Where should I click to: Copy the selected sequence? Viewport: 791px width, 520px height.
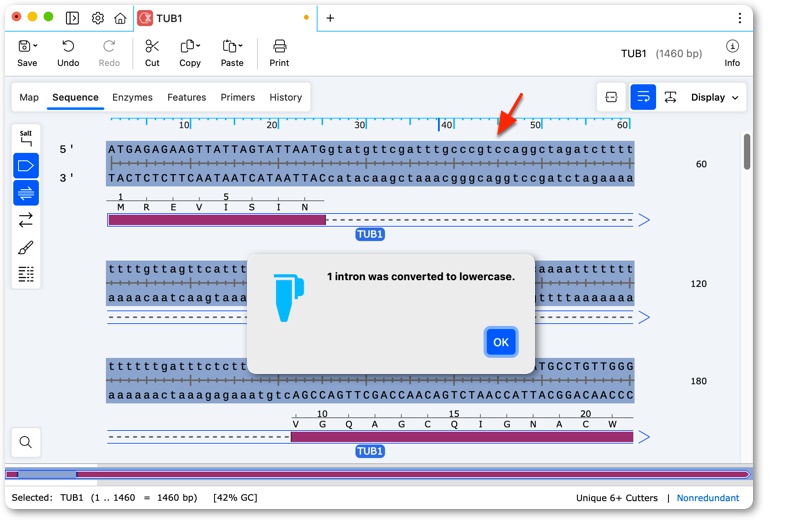pyautogui.click(x=190, y=52)
